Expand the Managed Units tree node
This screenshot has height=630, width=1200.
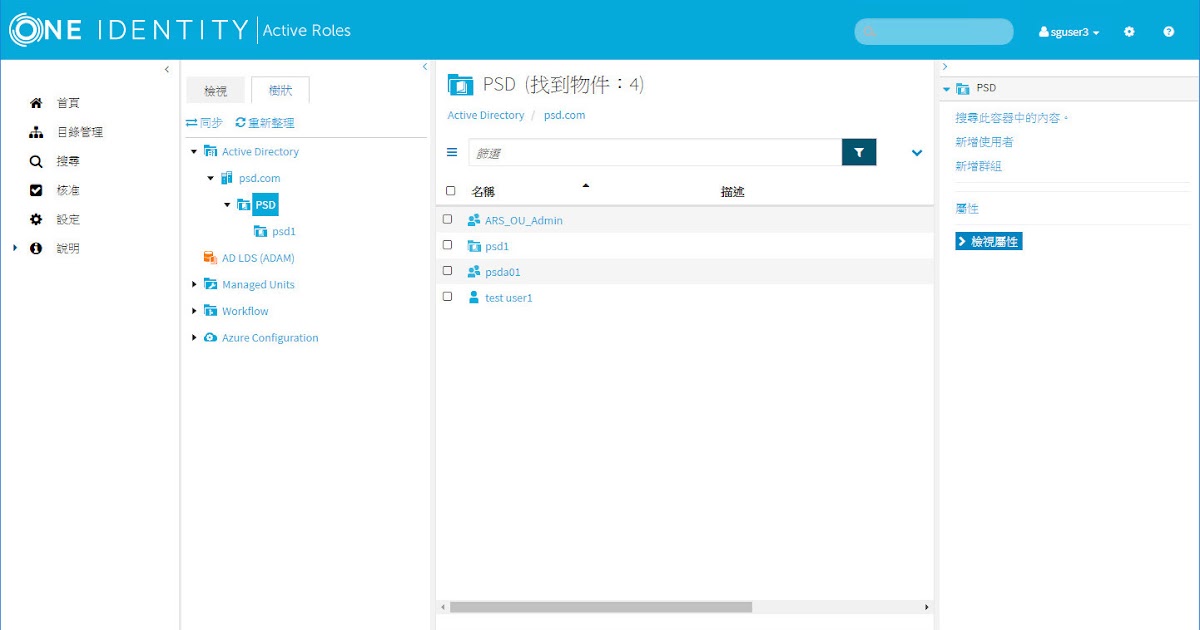click(x=194, y=284)
